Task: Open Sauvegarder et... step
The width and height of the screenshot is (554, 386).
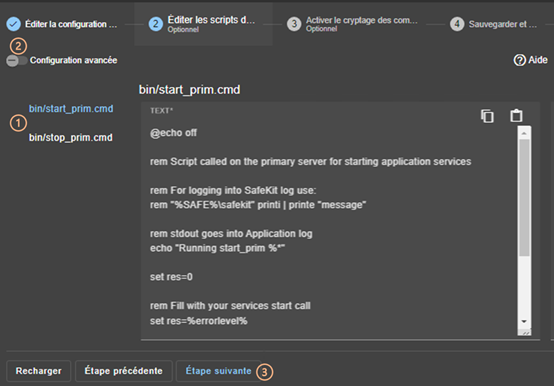Action: pyautogui.click(x=502, y=24)
